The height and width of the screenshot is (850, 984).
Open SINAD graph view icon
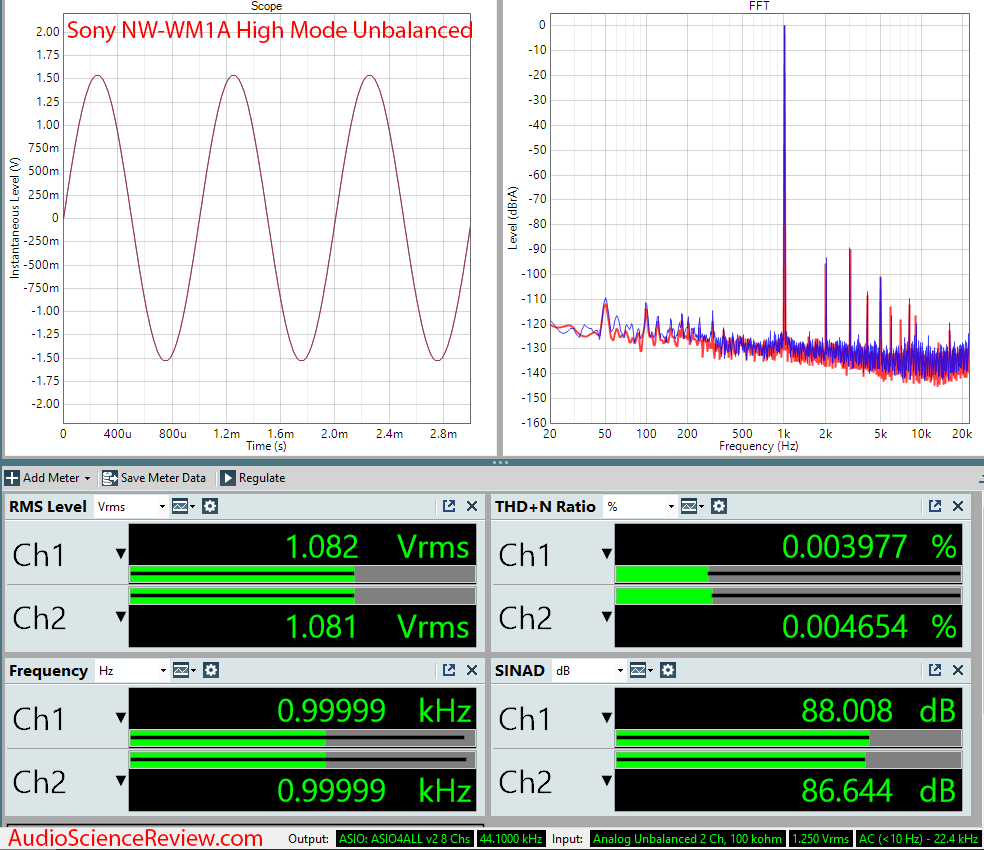point(641,670)
